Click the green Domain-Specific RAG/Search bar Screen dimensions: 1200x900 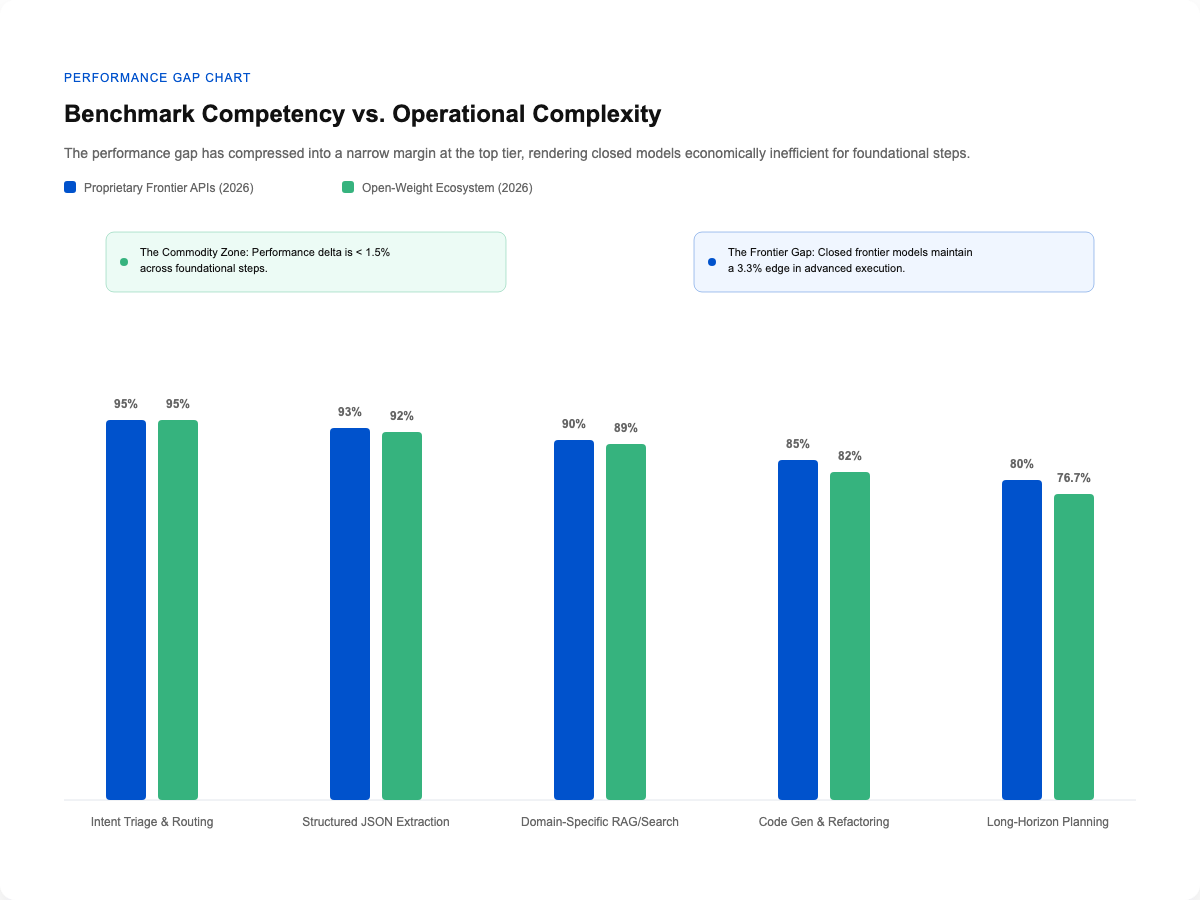point(626,622)
